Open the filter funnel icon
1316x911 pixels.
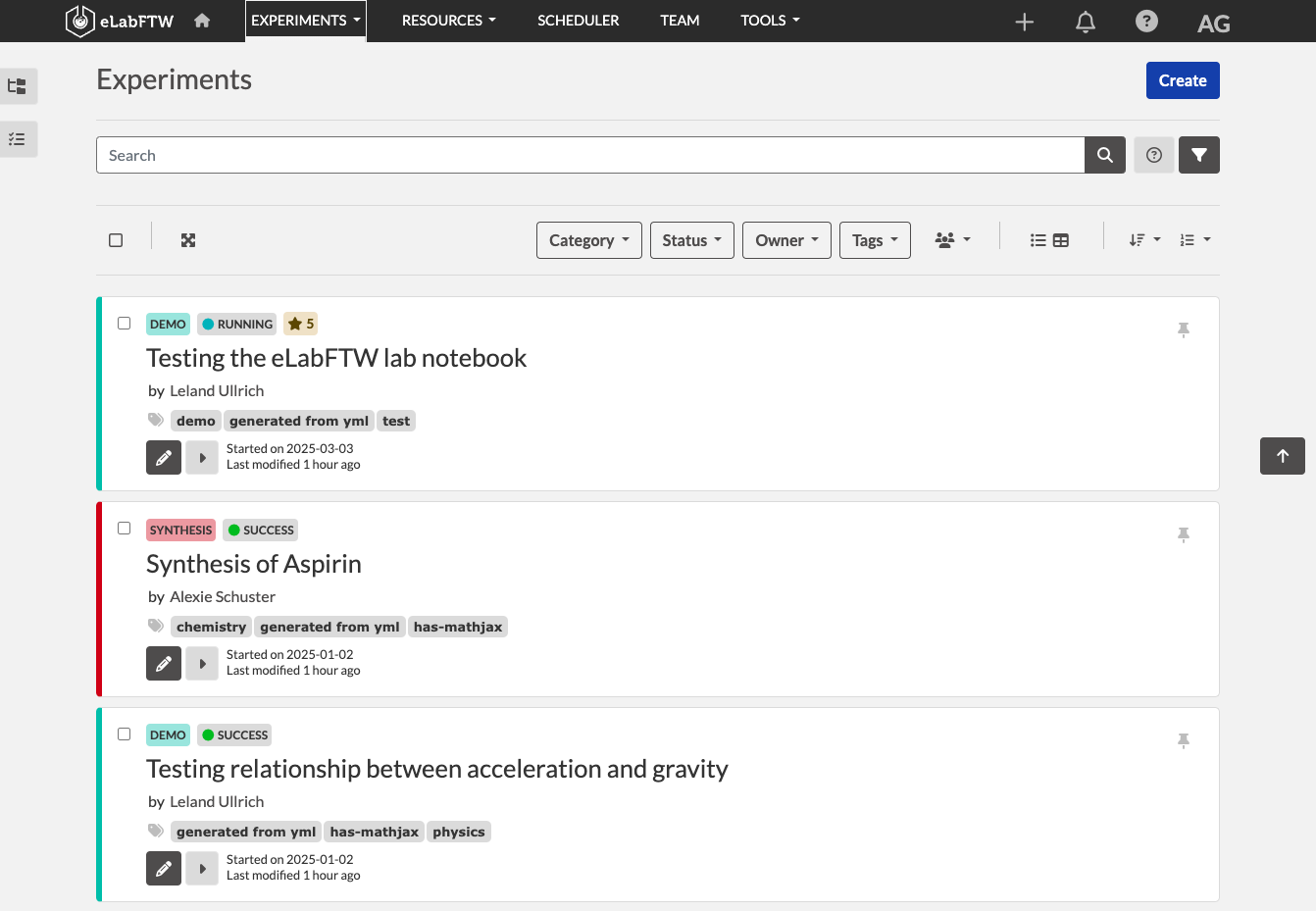pos(1199,155)
